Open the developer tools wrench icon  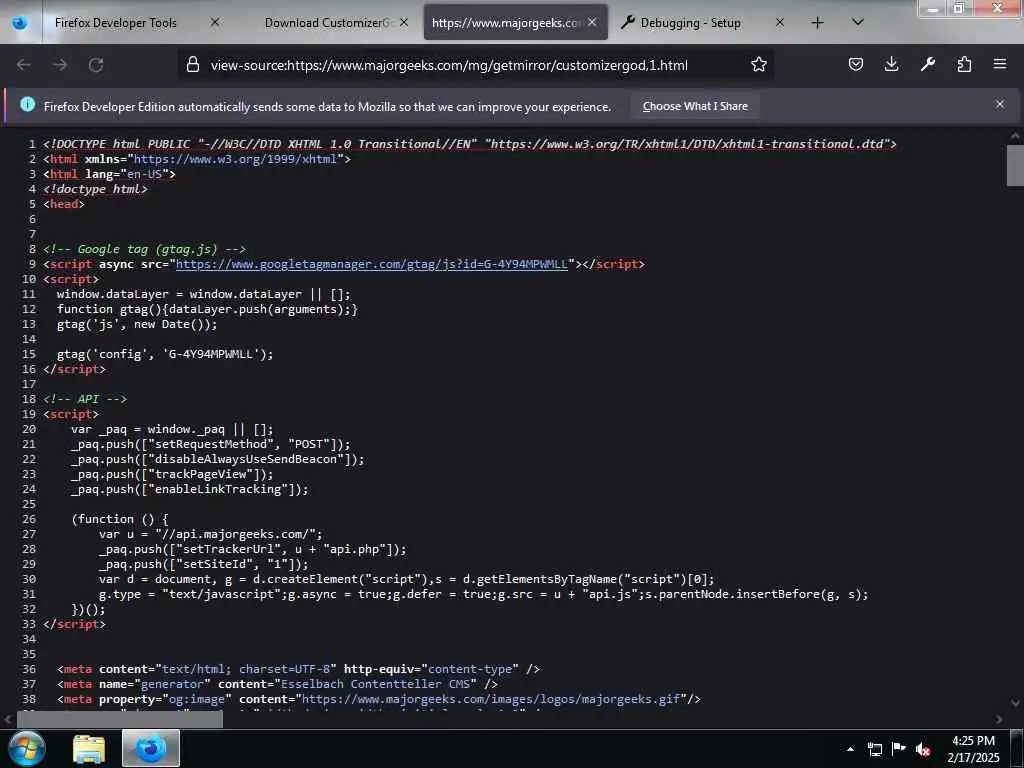(927, 64)
